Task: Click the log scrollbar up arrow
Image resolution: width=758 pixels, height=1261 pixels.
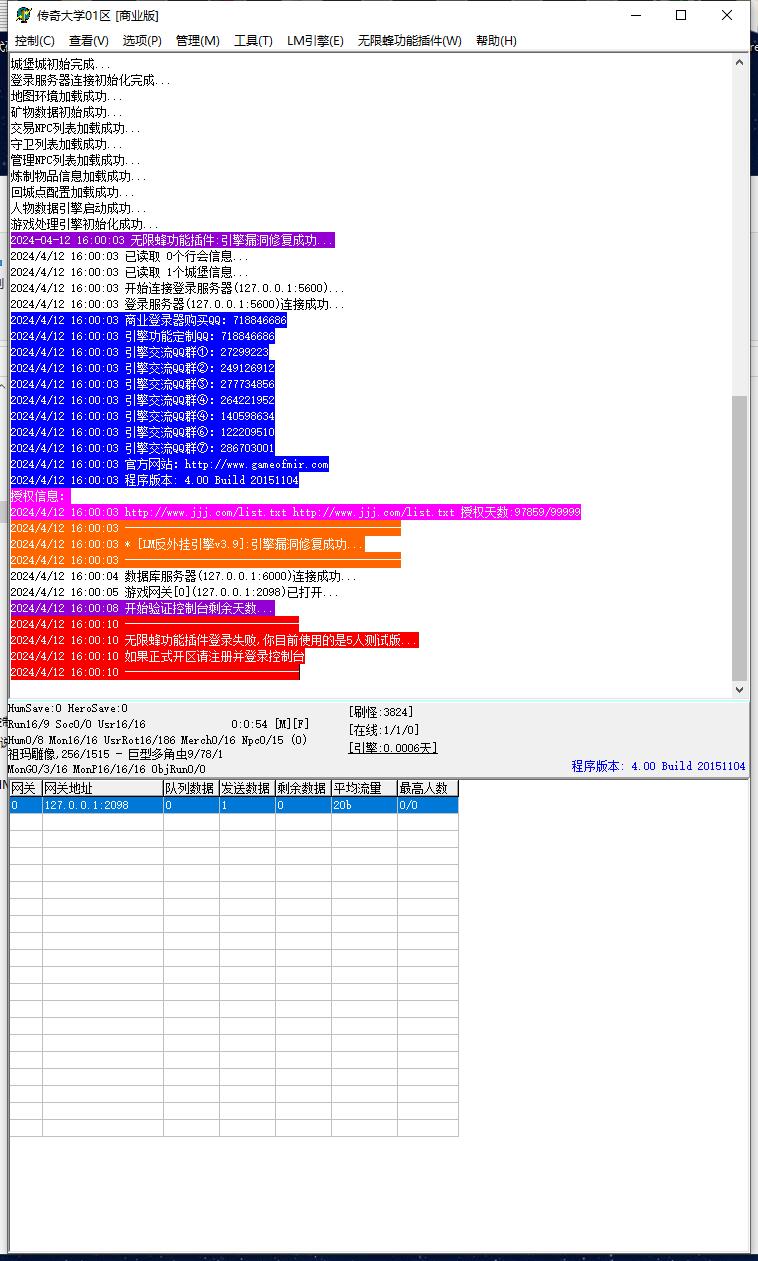Action: [740, 62]
